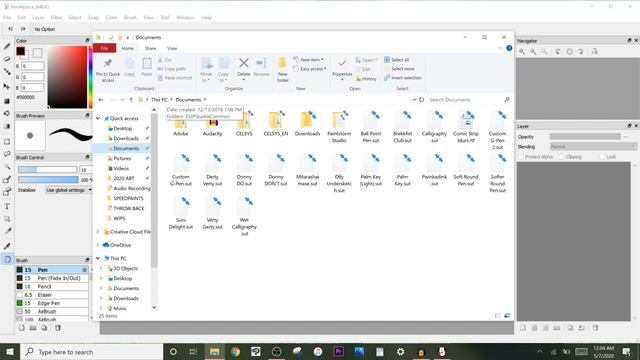Click the Audacity folder
The height and width of the screenshot is (360, 640).
[x=213, y=124]
